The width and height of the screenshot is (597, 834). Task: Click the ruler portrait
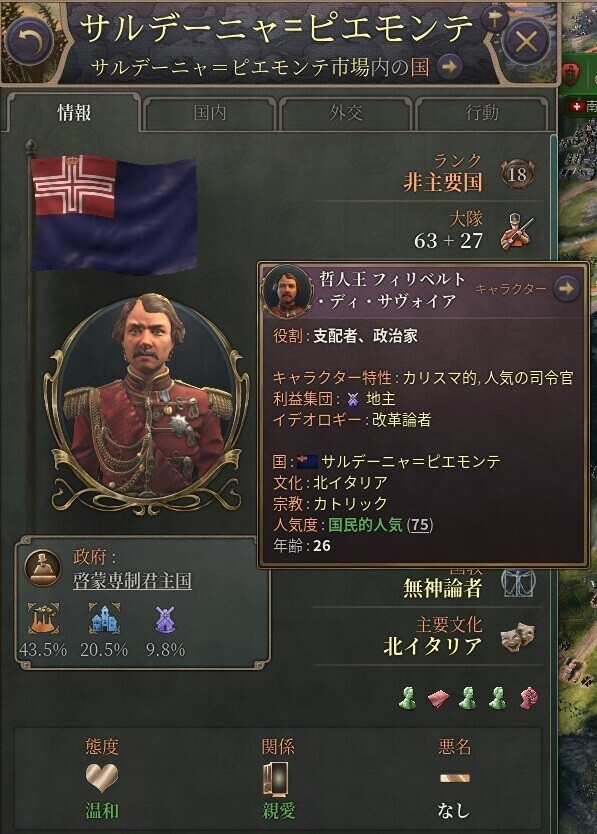coord(146,402)
